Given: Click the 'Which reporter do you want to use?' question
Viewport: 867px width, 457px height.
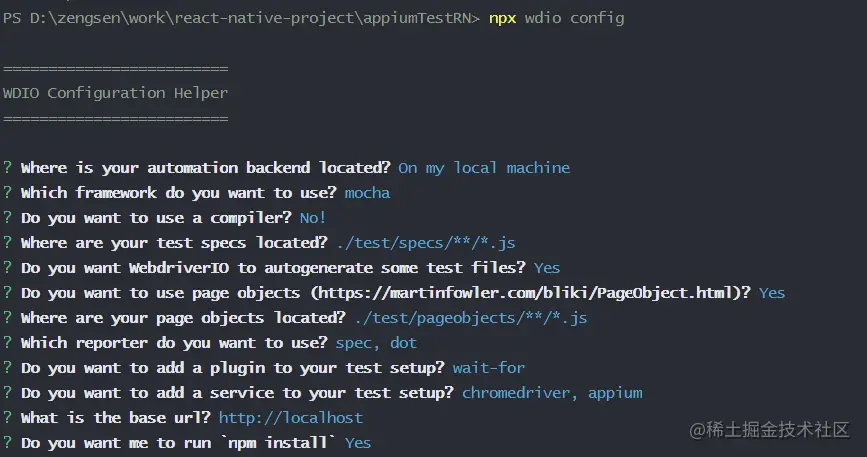Looking at the screenshot, I should (x=174, y=343).
